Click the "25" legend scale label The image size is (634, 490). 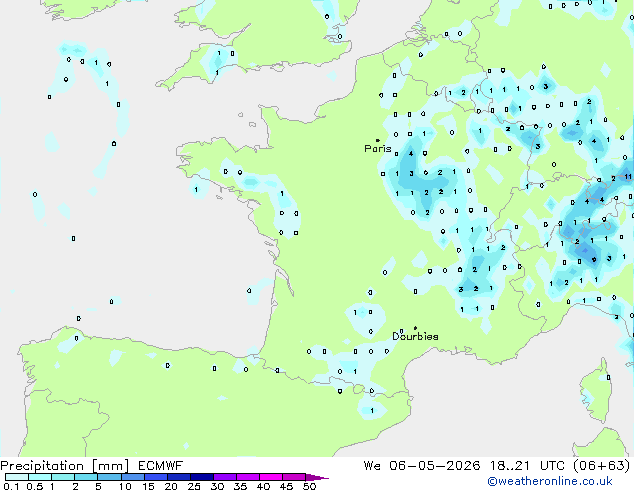click(194, 486)
